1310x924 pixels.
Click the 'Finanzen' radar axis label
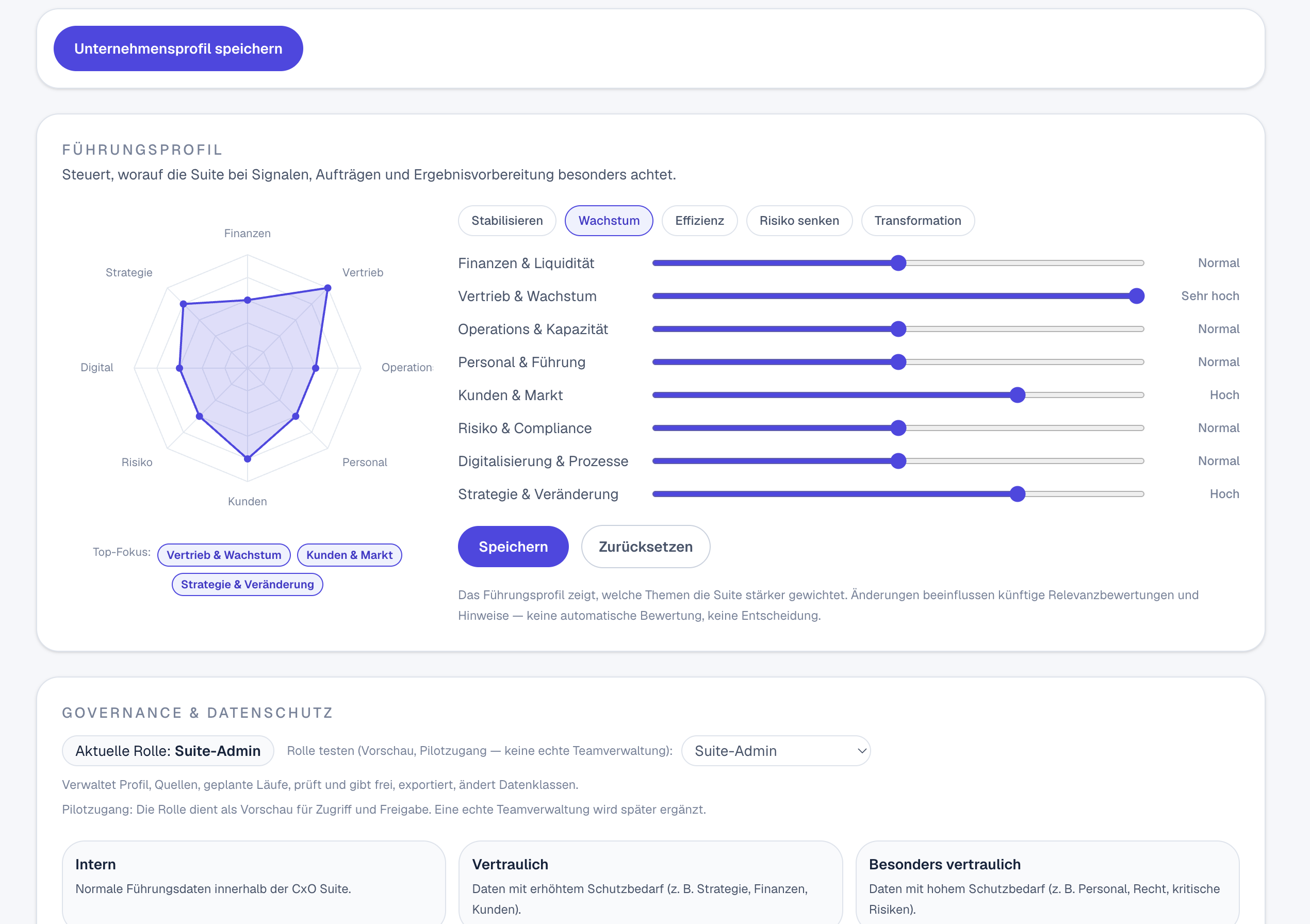click(x=247, y=233)
